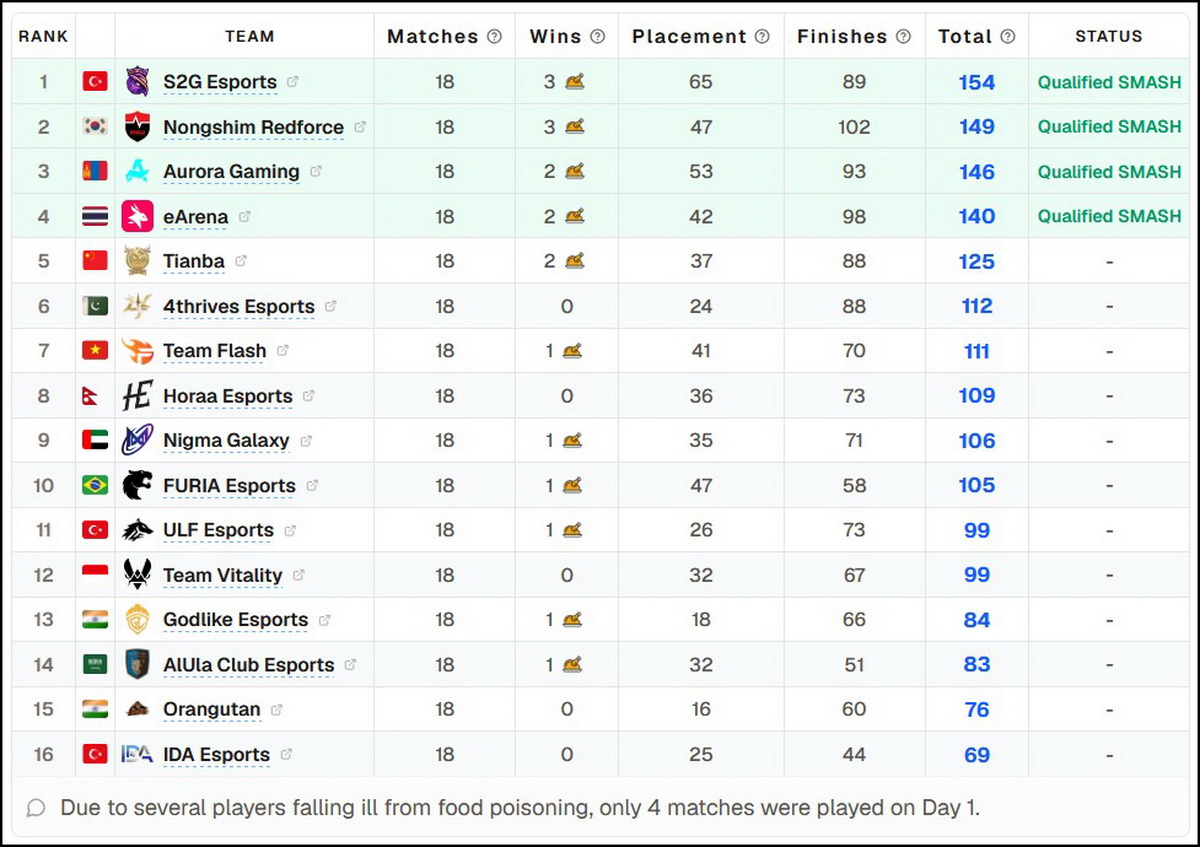Click the Finishes column help icon
Viewport: 1200px width, 847px height.
click(x=904, y=37)
